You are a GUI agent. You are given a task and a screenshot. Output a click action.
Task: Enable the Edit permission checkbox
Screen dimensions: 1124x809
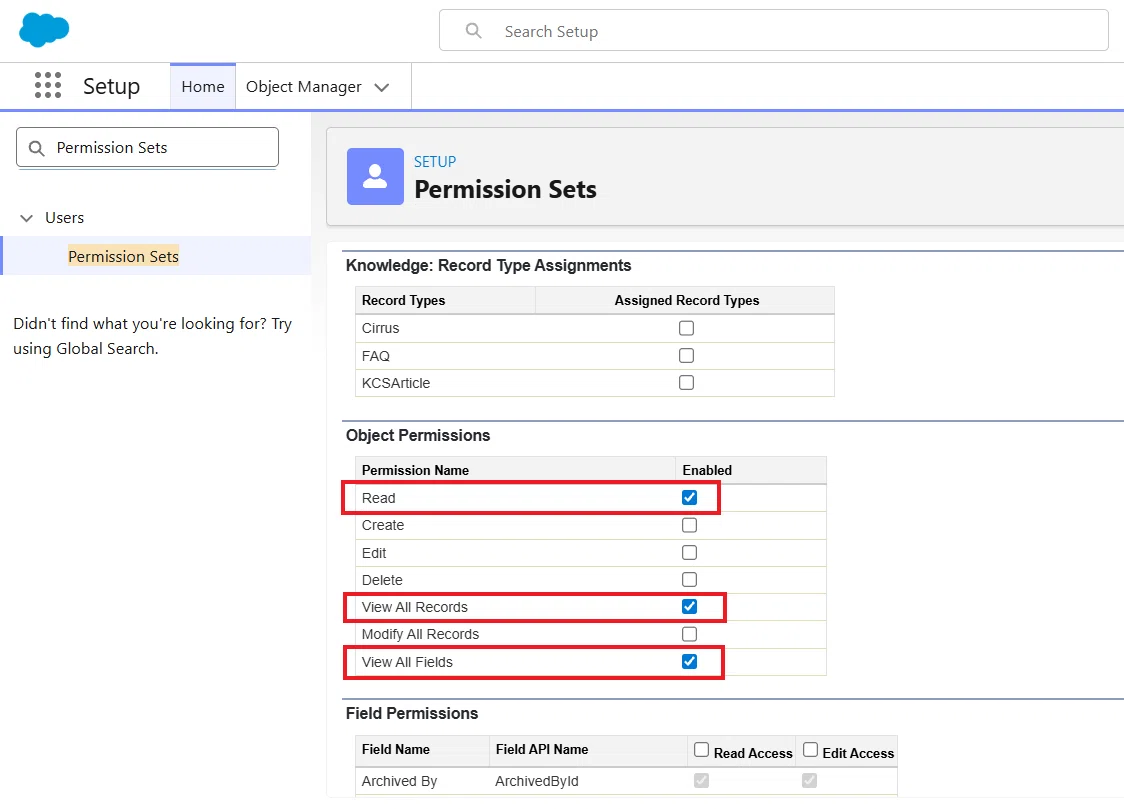pos(689,552)
